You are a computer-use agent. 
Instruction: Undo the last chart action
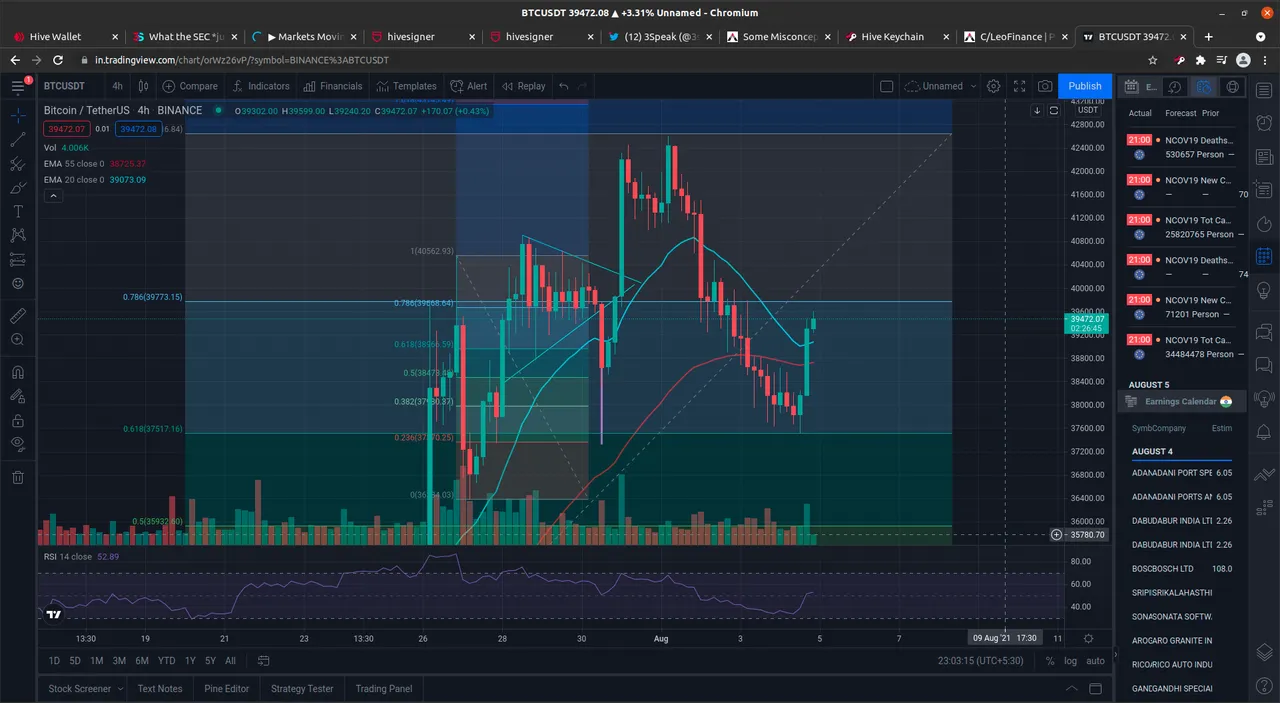564,86
